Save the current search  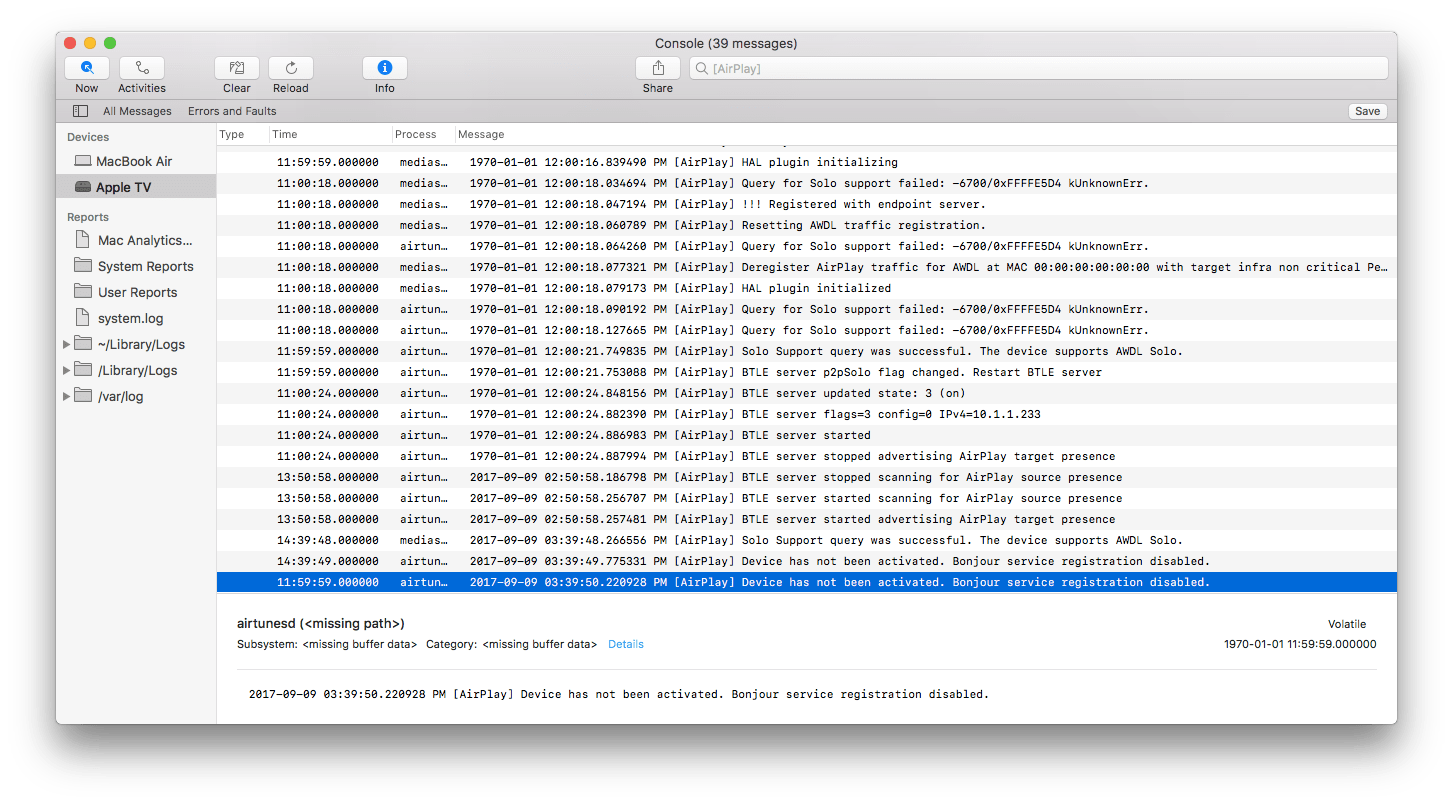(x=1367, y=110)
